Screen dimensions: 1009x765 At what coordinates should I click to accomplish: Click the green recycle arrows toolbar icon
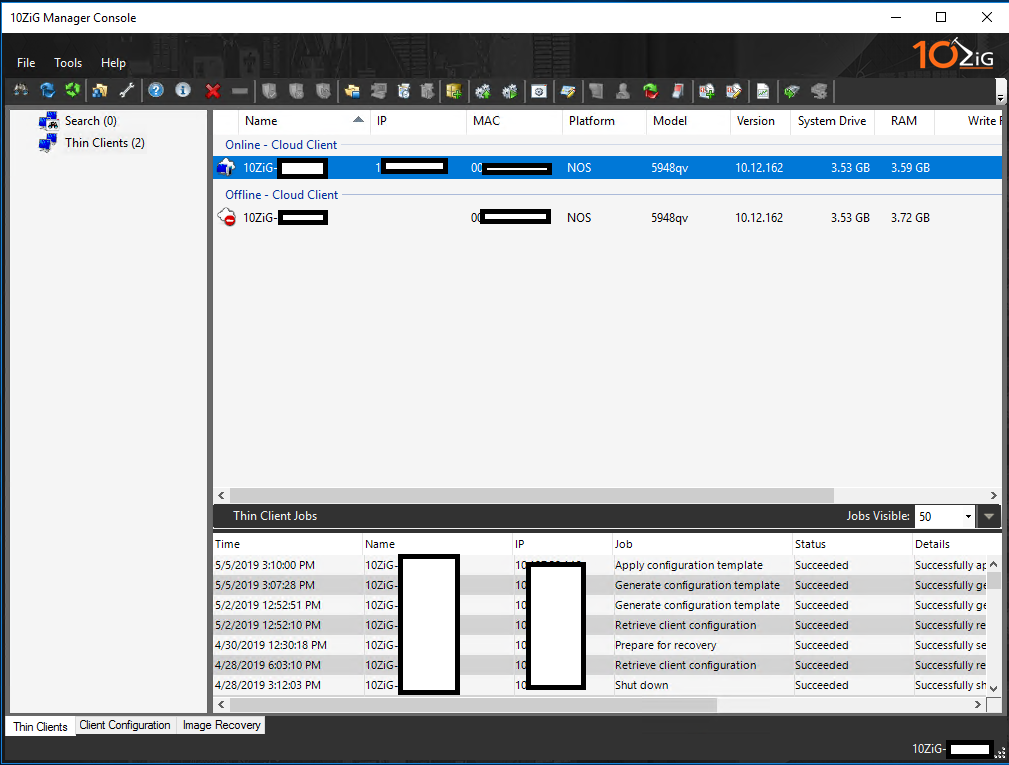[73, 91]
